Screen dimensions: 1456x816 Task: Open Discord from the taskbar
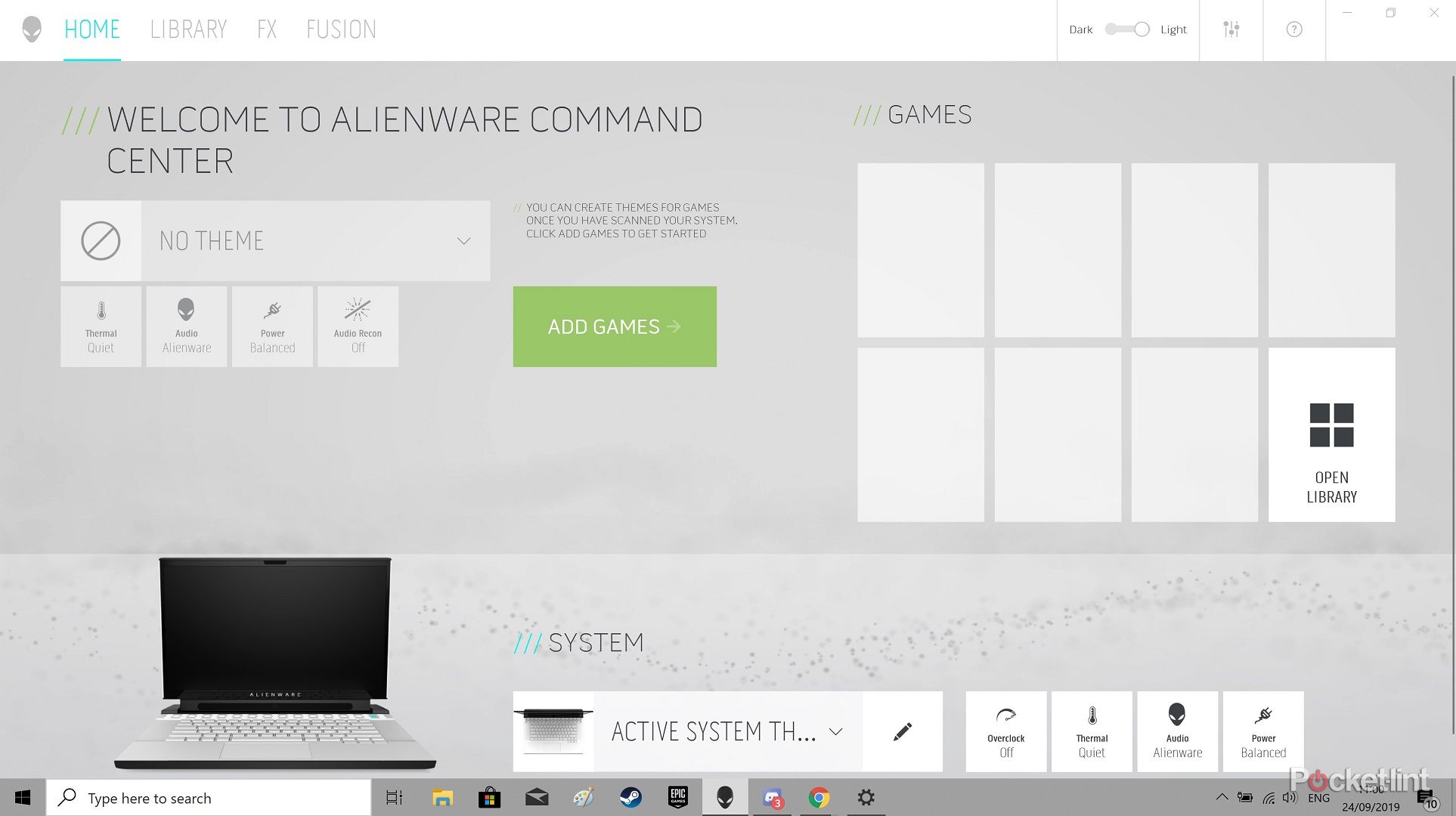pos(772,798)
